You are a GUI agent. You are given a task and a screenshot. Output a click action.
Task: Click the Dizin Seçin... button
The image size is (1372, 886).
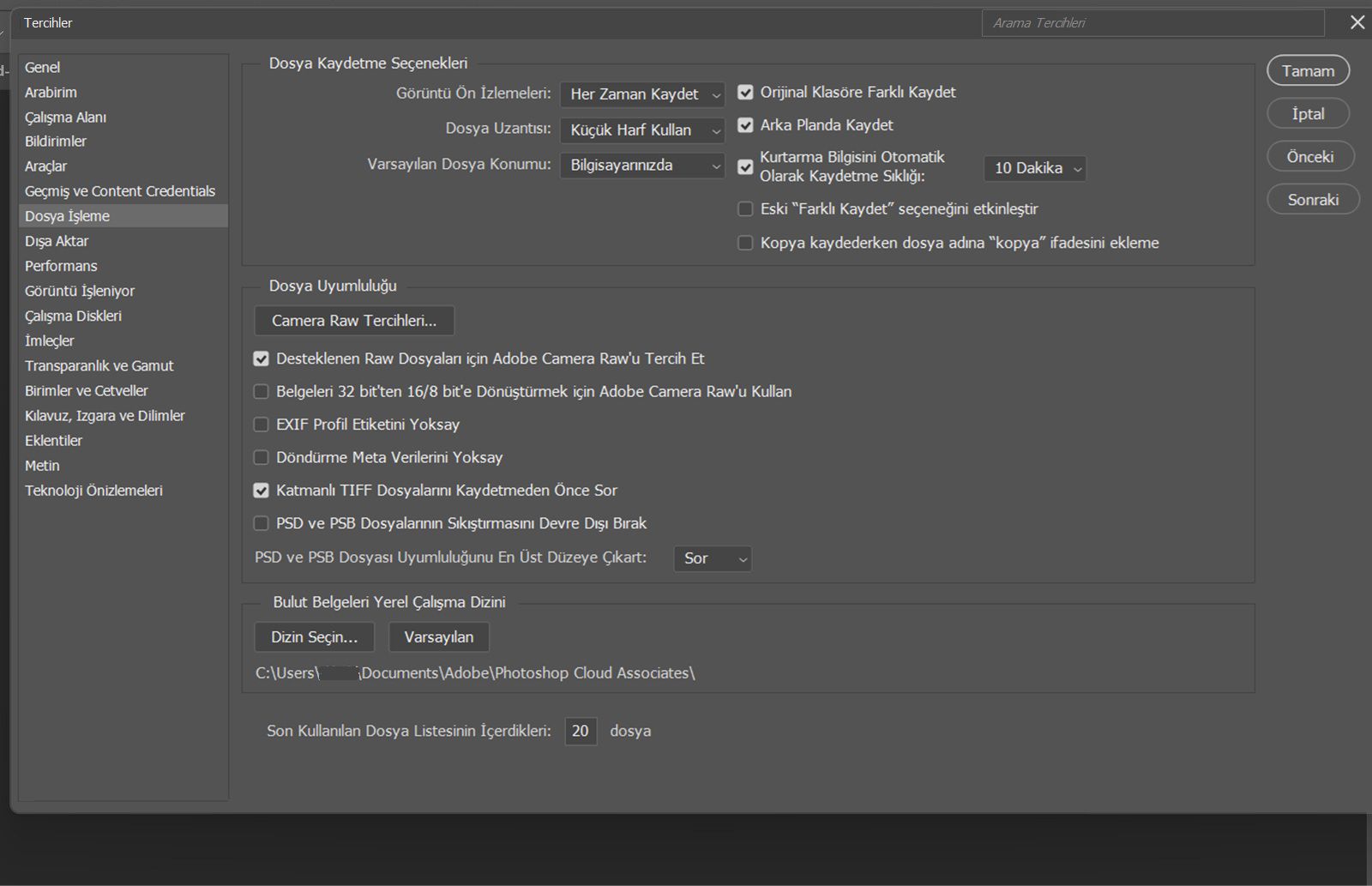click(315, 637)
